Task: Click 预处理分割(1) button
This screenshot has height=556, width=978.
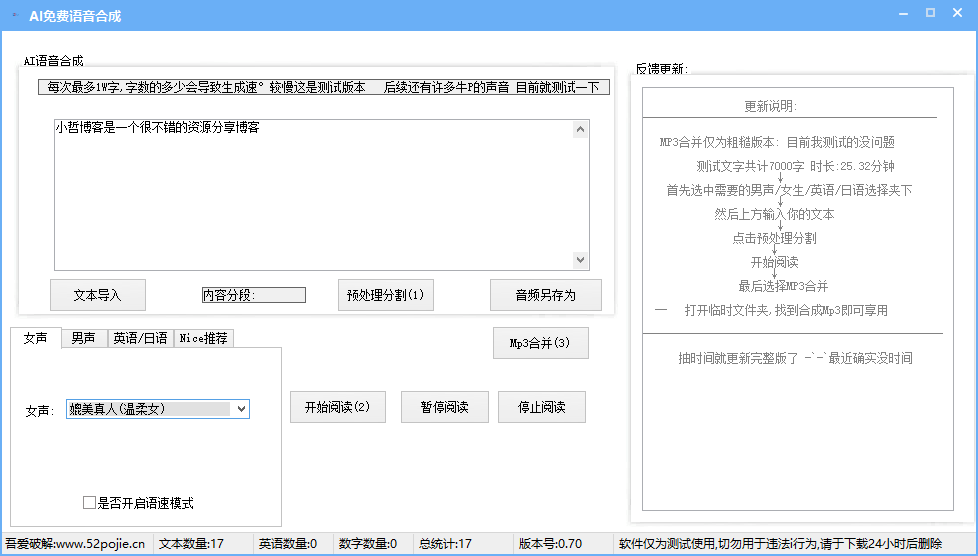Action: (x=385, y=295)
